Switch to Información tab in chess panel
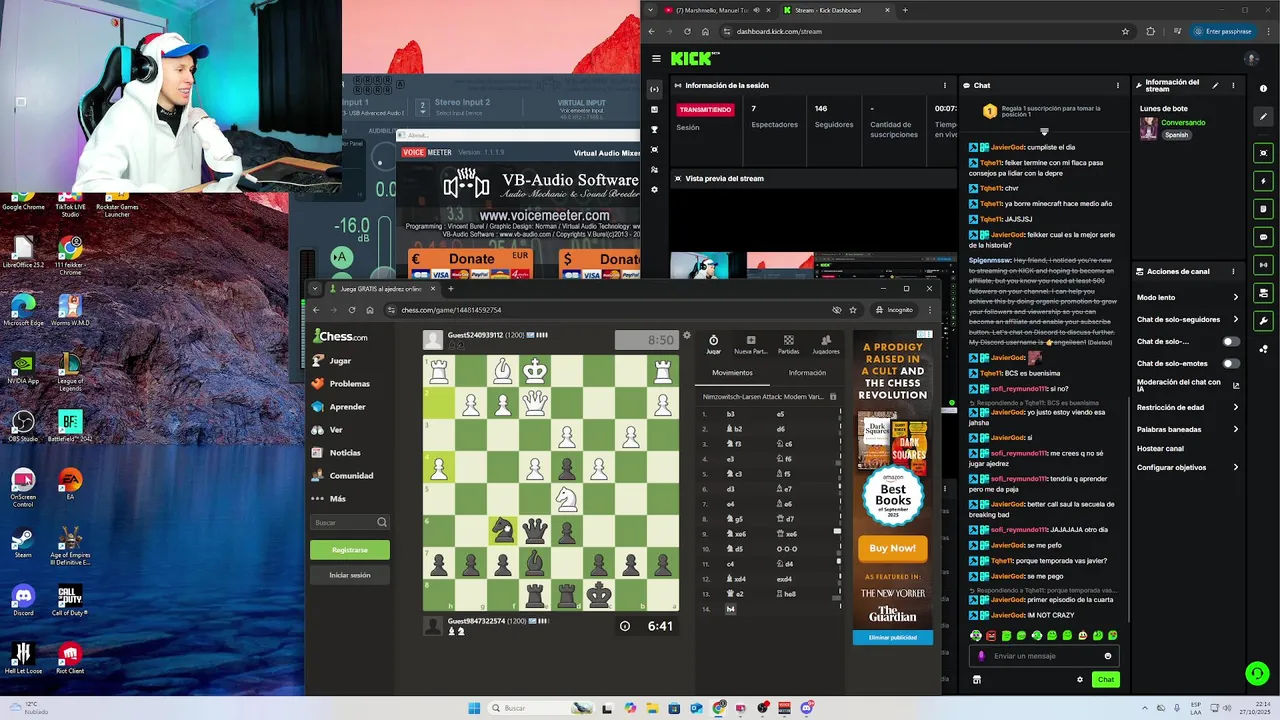 point(807,372)
